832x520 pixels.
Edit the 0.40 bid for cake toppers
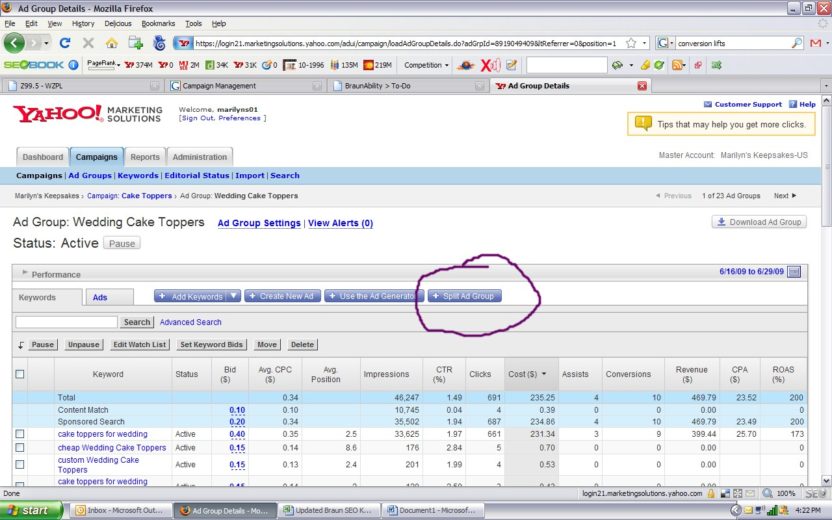point(237,434)
